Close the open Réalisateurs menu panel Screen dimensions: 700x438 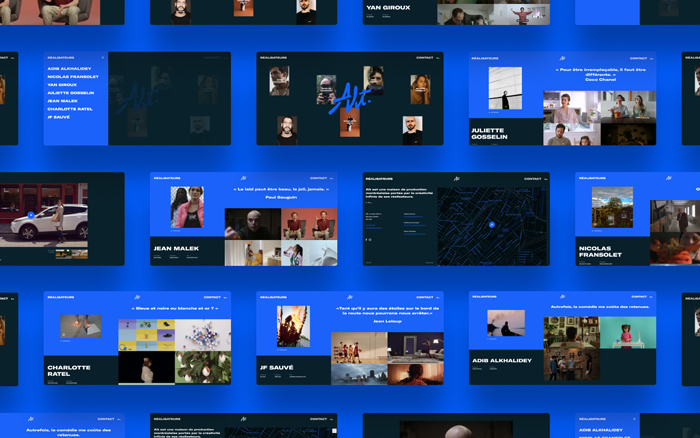point(102,57)
